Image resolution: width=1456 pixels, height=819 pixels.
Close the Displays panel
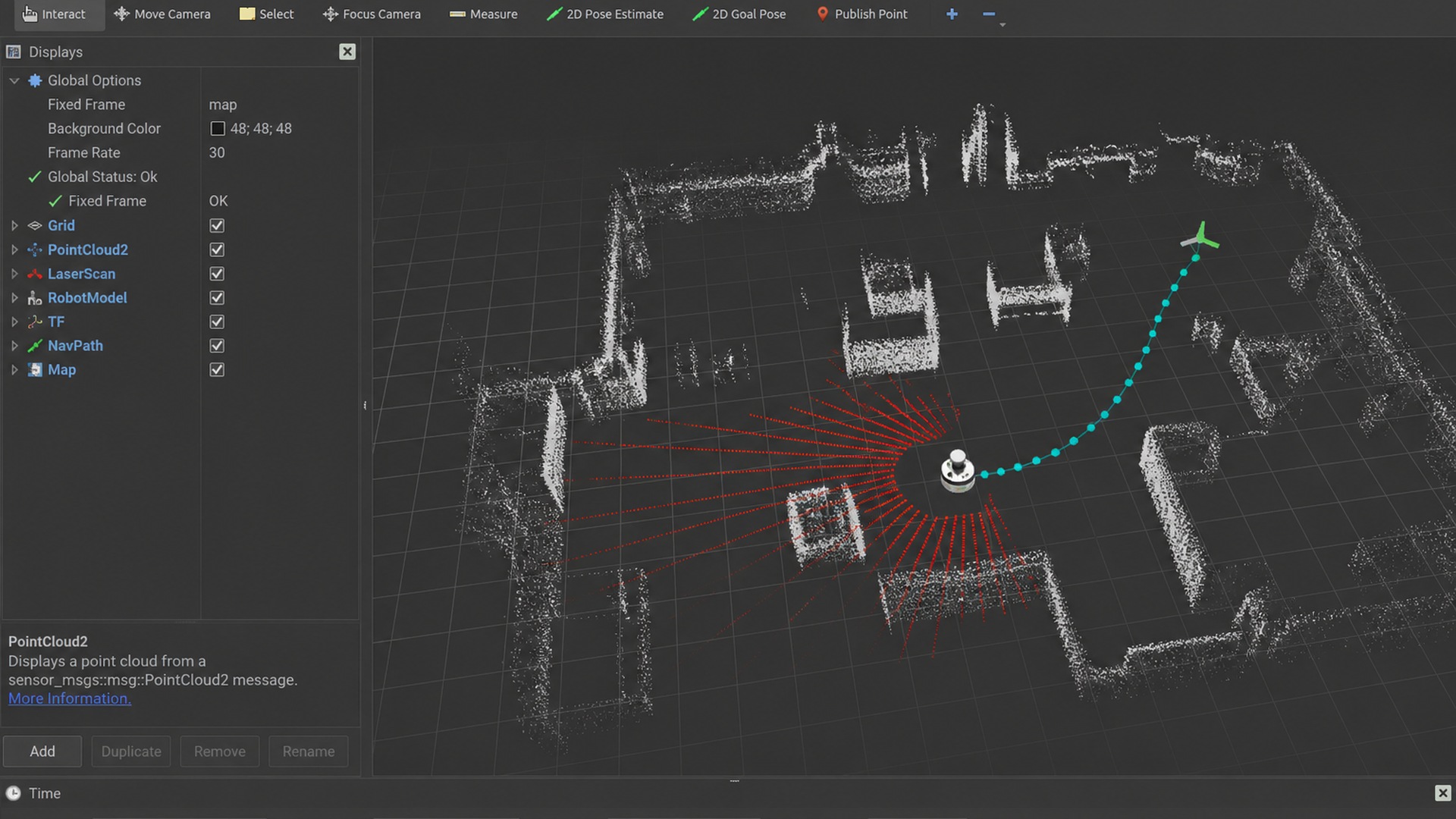(x=347, y=52)
